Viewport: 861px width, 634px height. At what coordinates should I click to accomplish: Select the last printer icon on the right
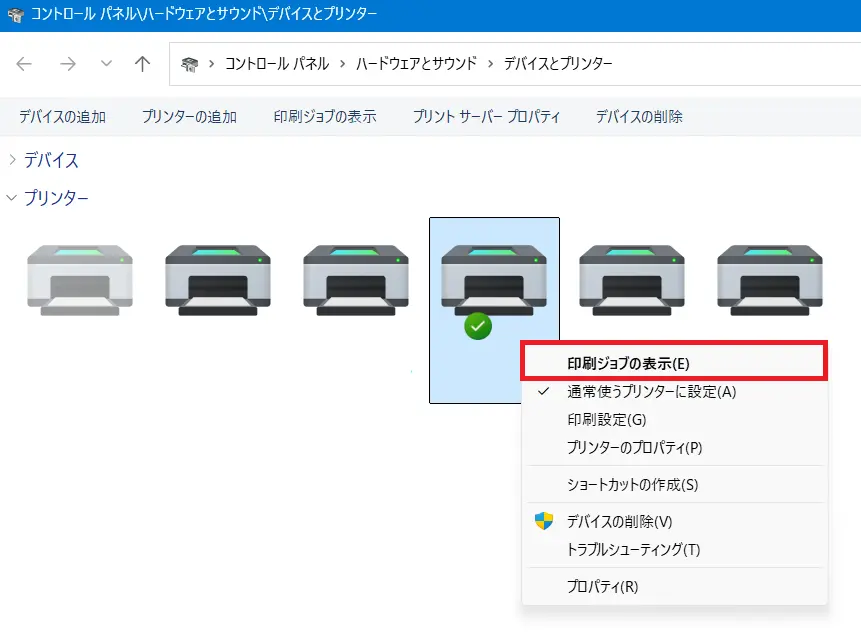click(x=770, y=280)
